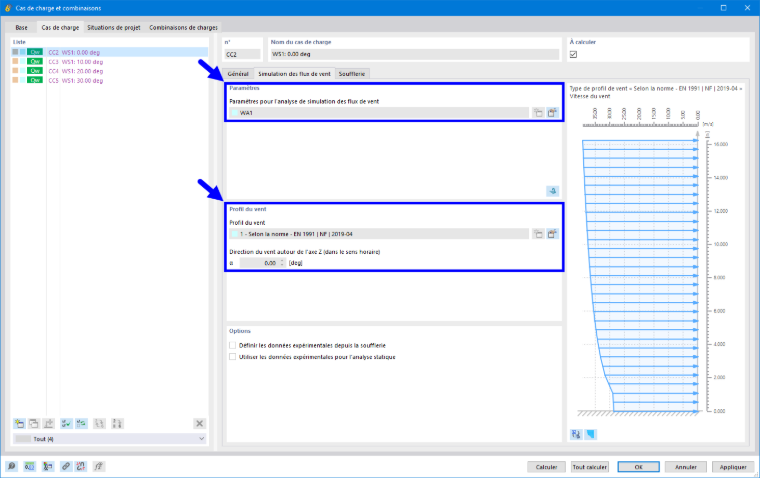Screen dimensions: 760x478
Task: Click the Annuler button
Action: point(686,467)
